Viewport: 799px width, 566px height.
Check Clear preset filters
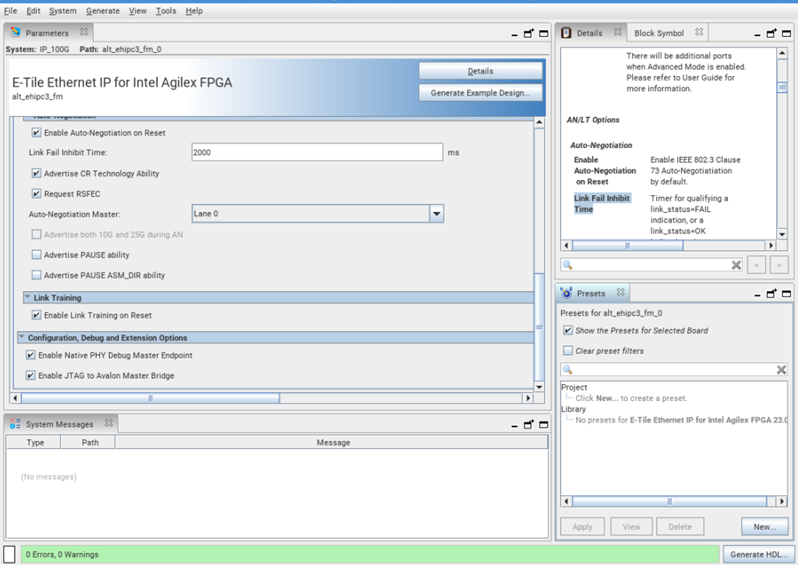(568, 351)
